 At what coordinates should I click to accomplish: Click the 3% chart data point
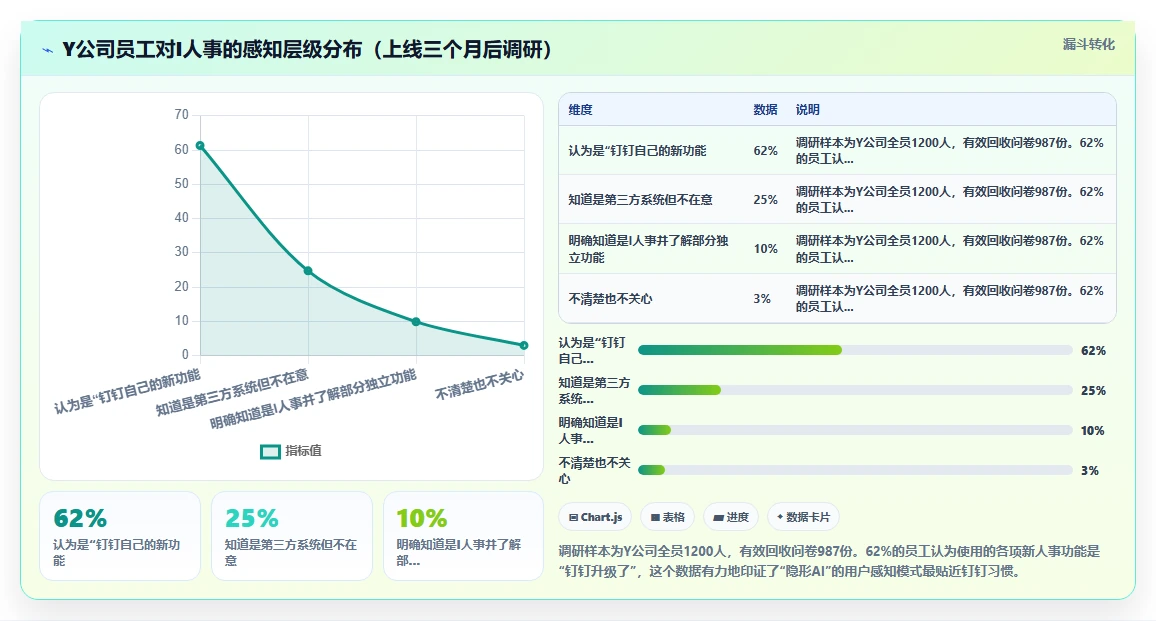pos(524,345)
